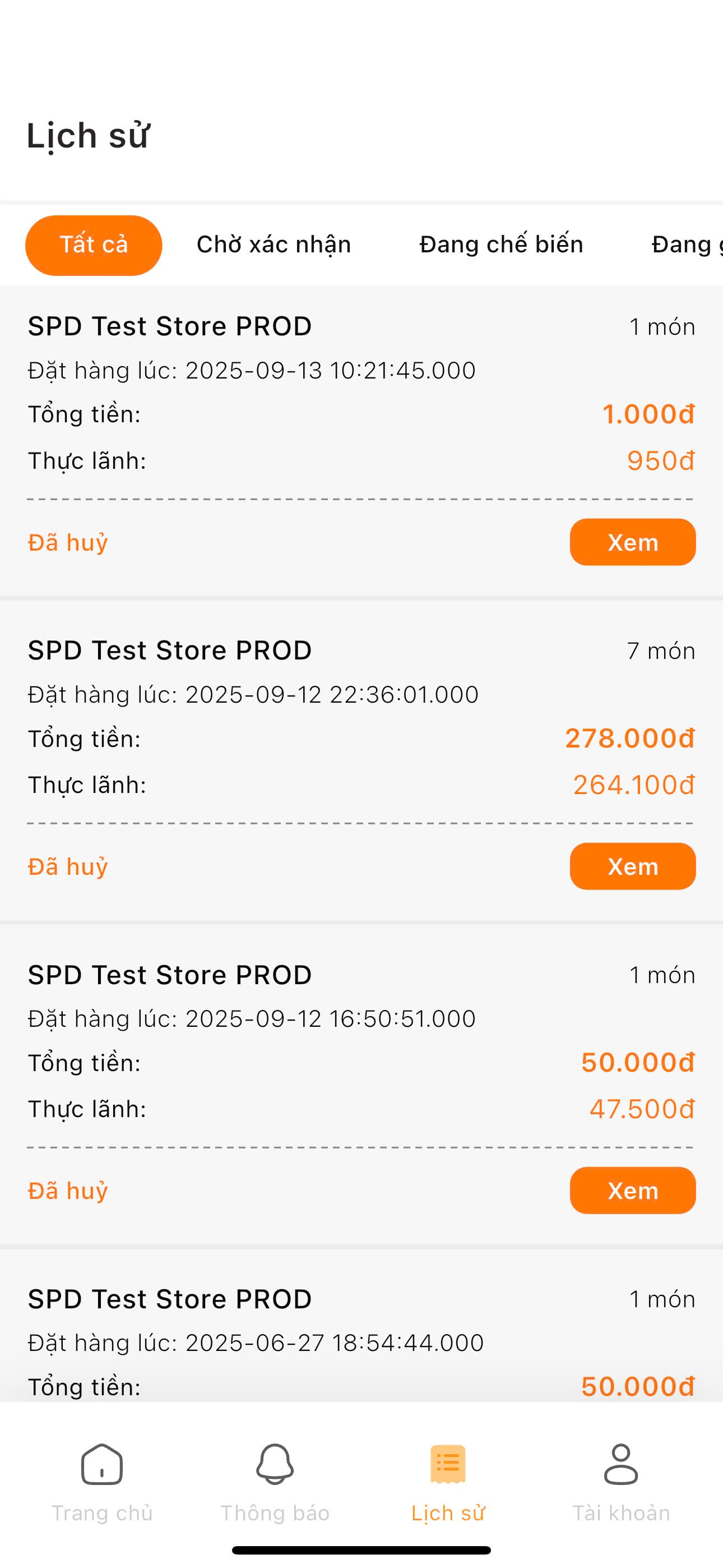Tap the iOS home indicator bar
723x1568 pixels.
361,1551
